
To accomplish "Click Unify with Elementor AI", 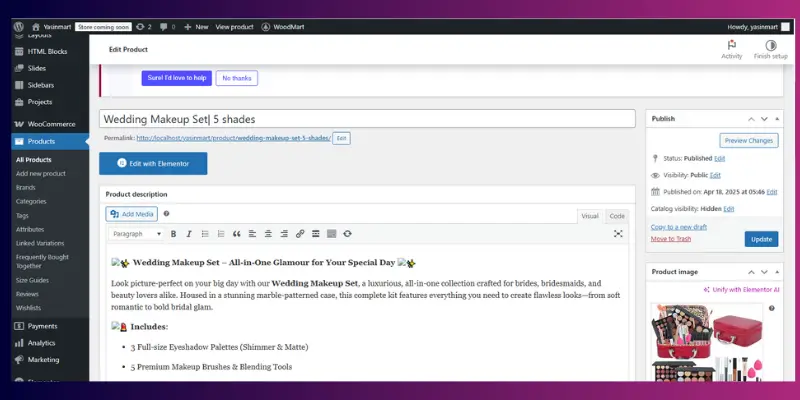I will click(741, 289).
